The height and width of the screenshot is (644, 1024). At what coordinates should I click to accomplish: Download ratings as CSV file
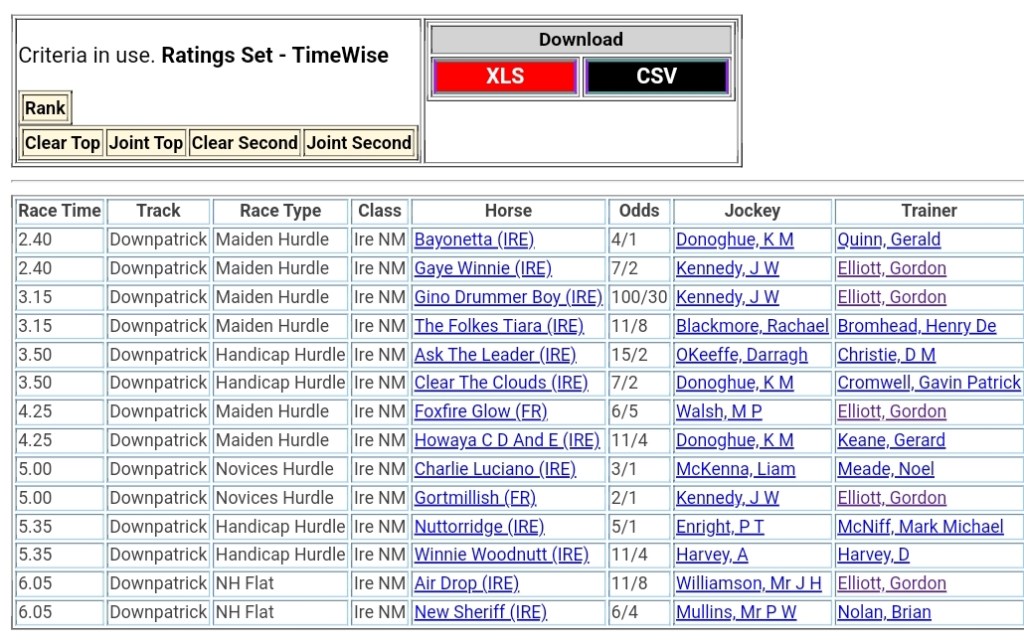[x=656, y=77]
